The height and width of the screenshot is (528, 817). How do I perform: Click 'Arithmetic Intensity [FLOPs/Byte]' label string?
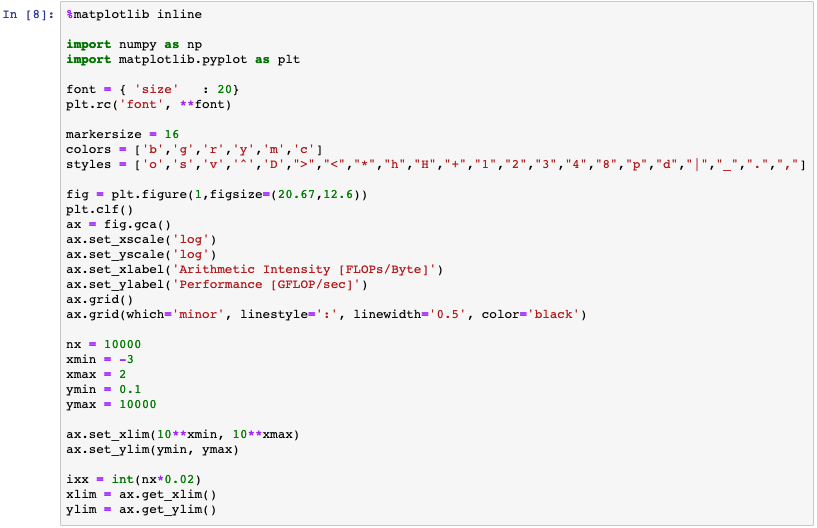(304, 269)
